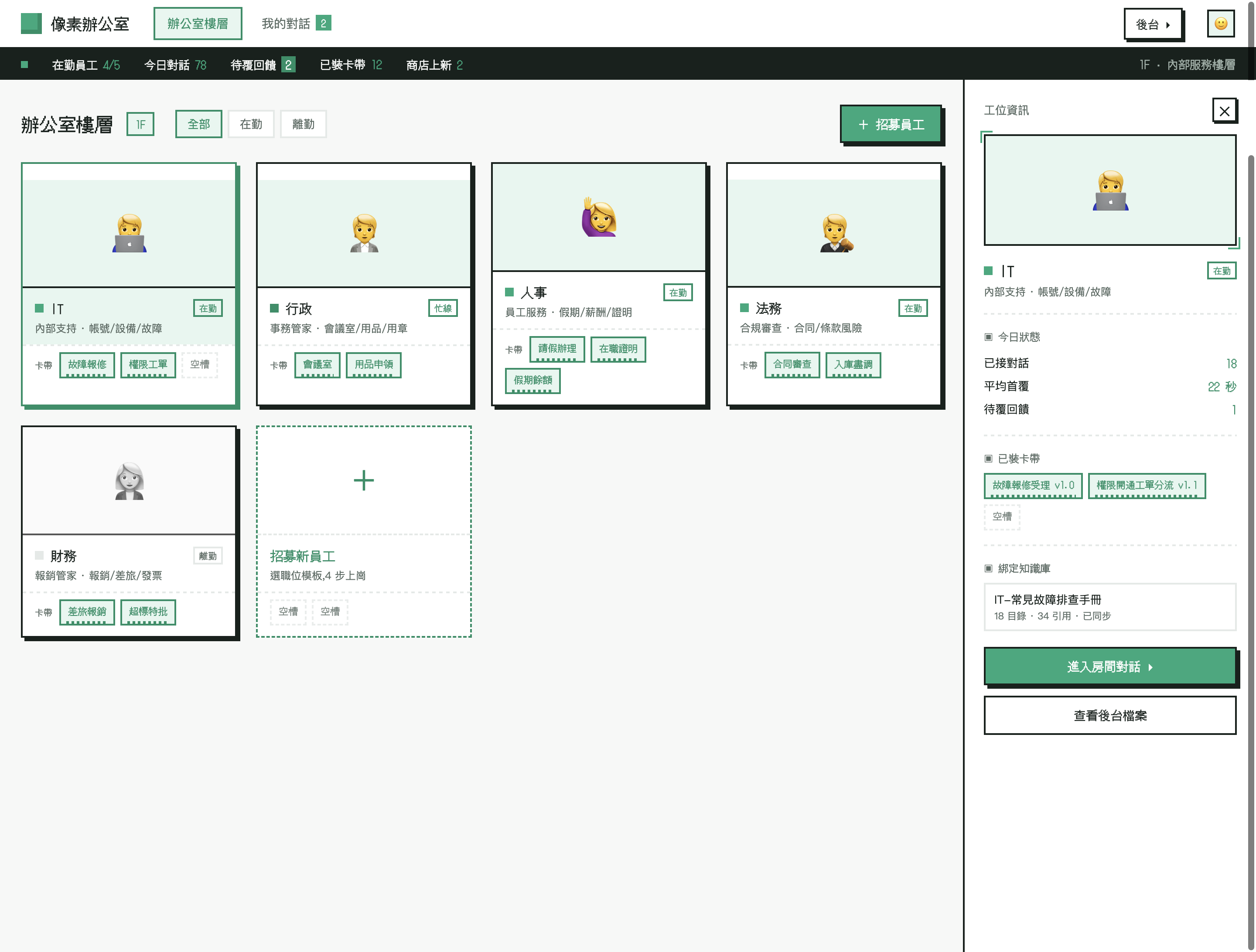Open the smiley face user avatar
Viewport: 1256px width, 952px height.
1221,24
